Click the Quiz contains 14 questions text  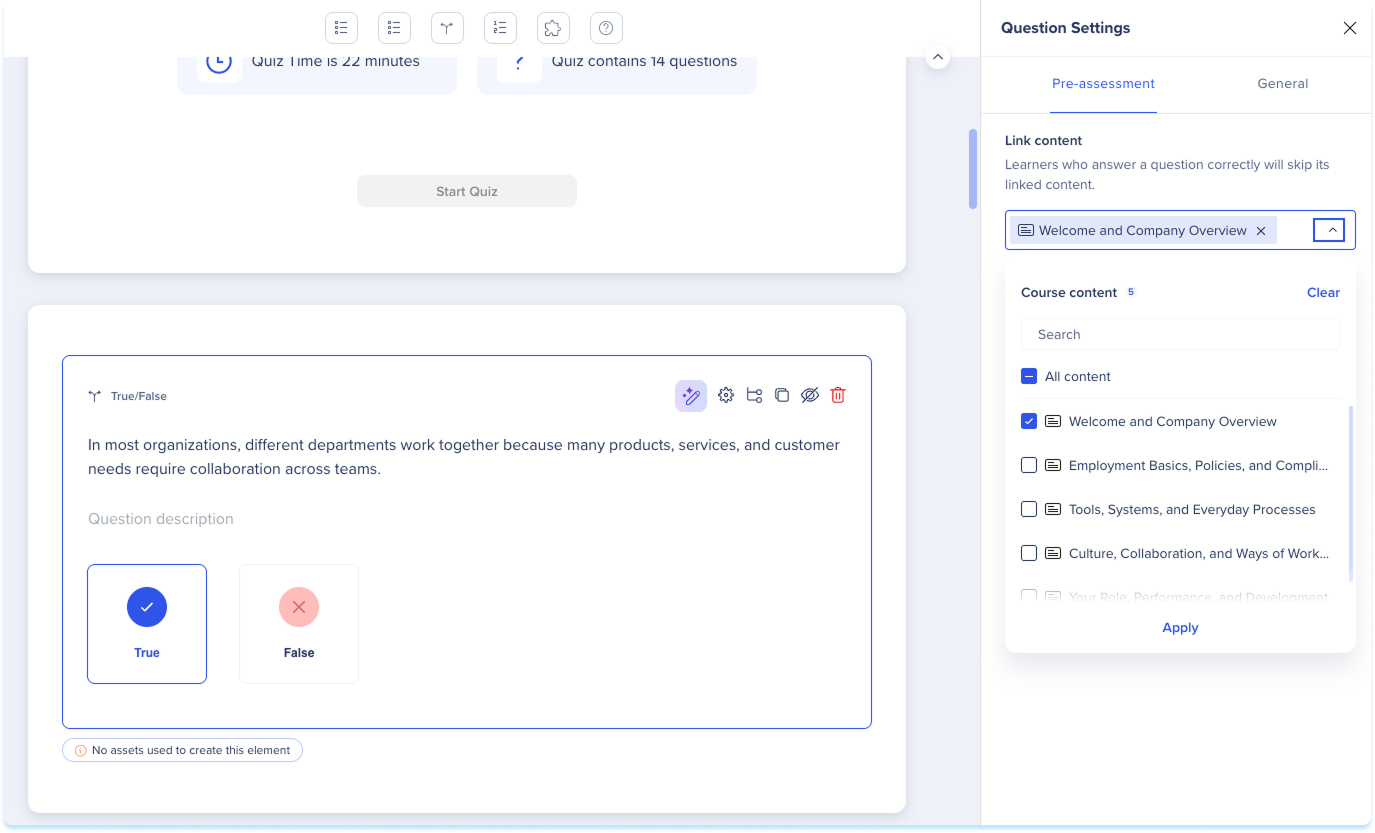tap(644, 61)
